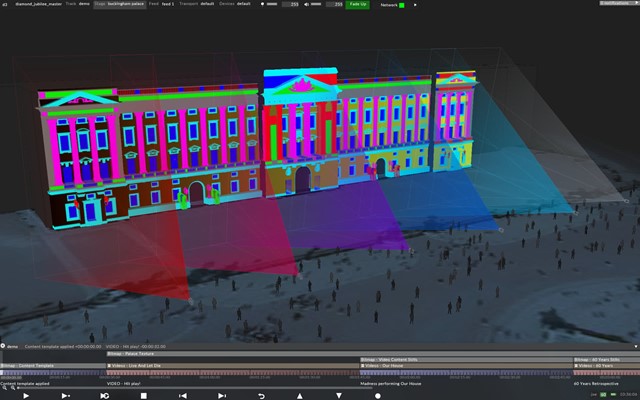Select the Bitmap - 60 Years Stills layer
The height and width of the screenshot is (400, 640).
606,360
